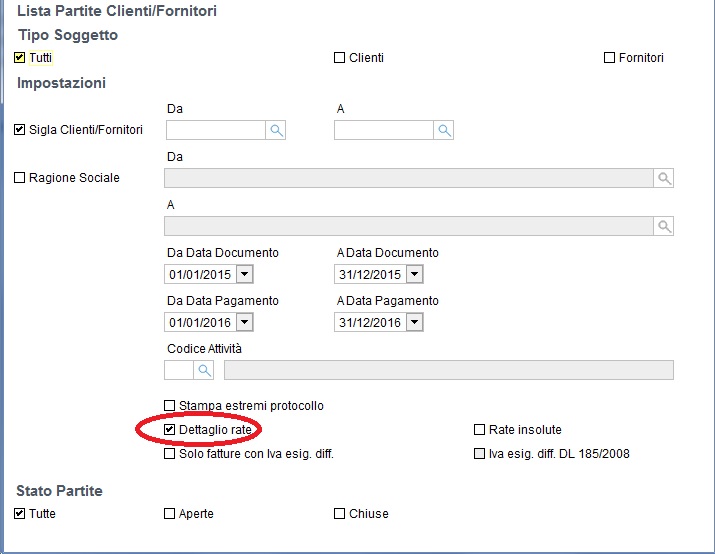Tick the Clienti checkbox
The height and width of the screenshot is (554, 715).
coord(339,57)
